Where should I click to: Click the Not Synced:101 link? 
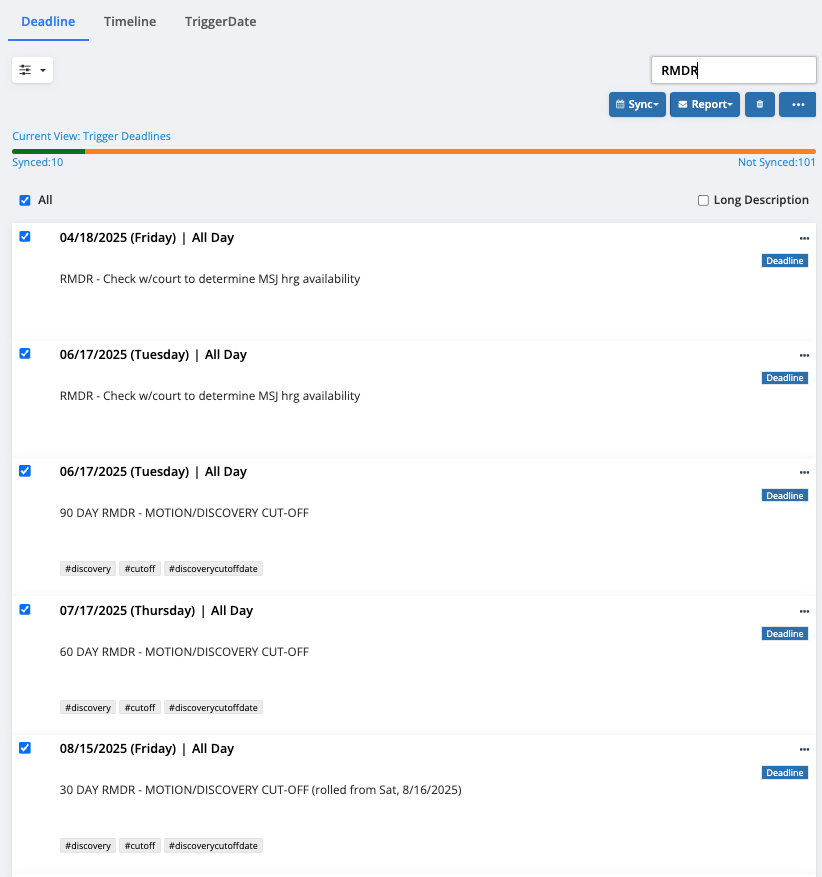tap(776, 162)
